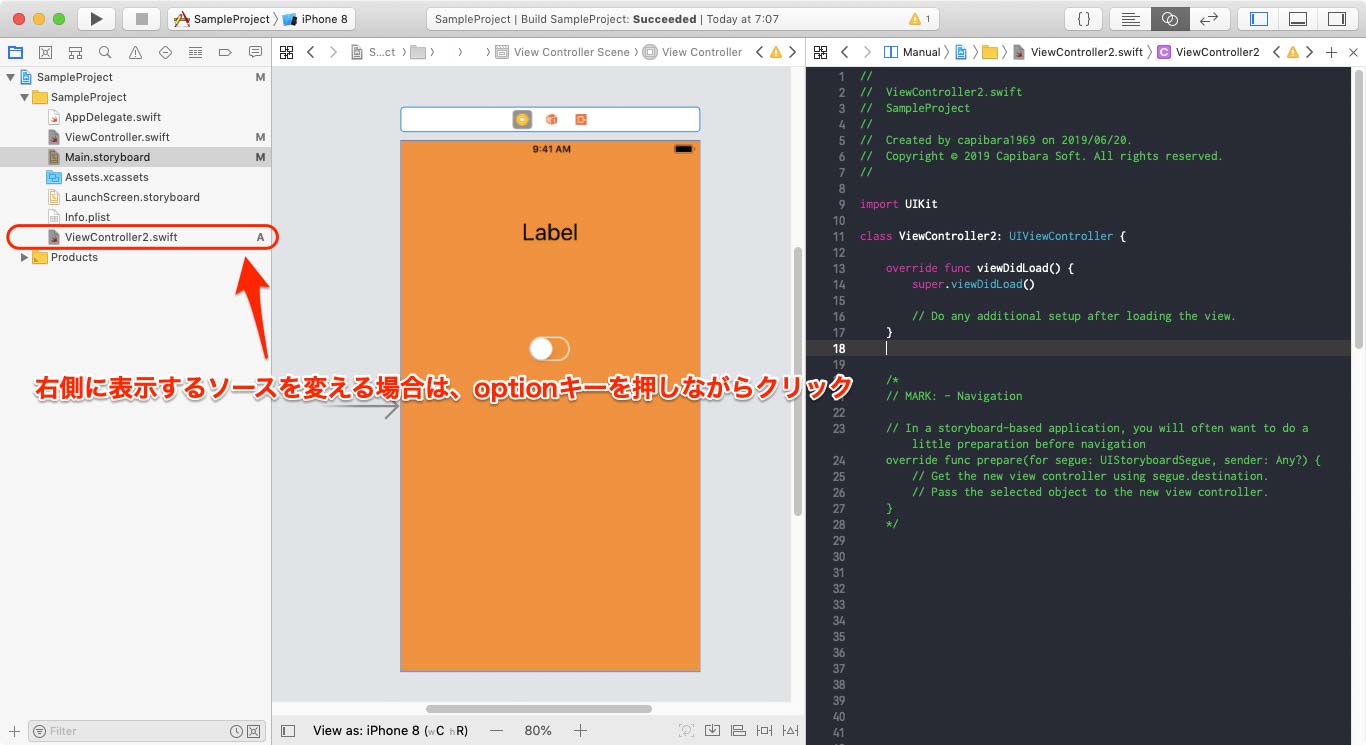Open ViewController.swift in the navigator

pos(116,137)
